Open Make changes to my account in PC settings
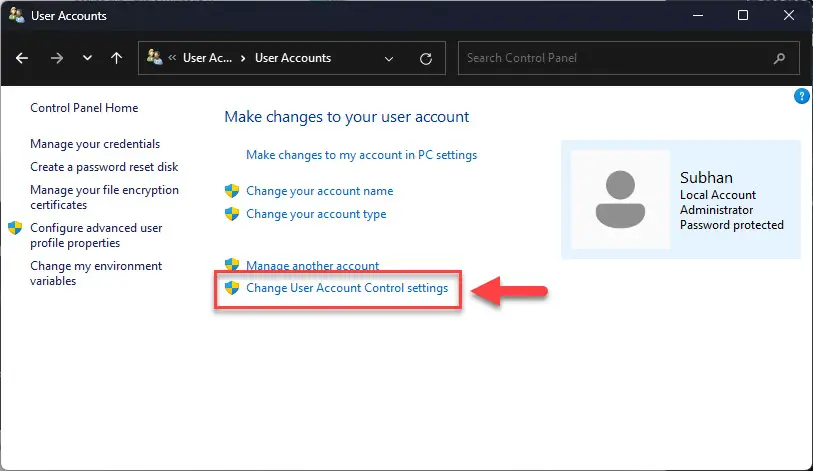The width and height of the screenshot is (813, 471). [361, 155]
